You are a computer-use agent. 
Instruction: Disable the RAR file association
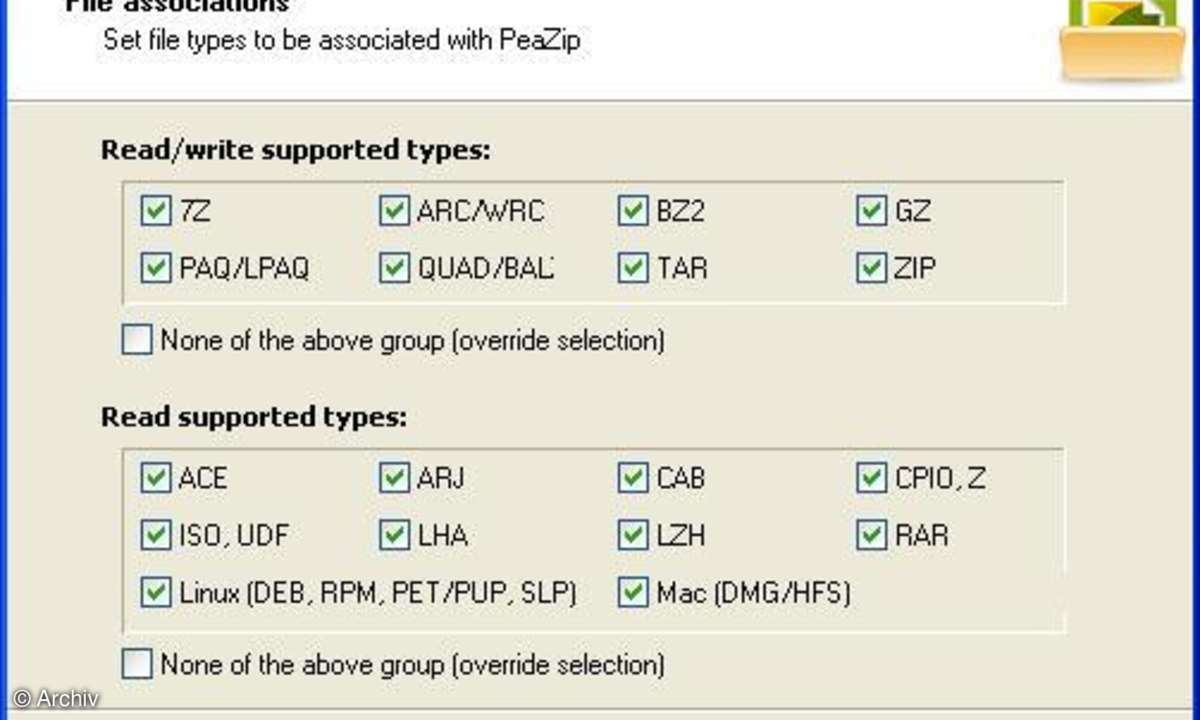coord(872,535)
